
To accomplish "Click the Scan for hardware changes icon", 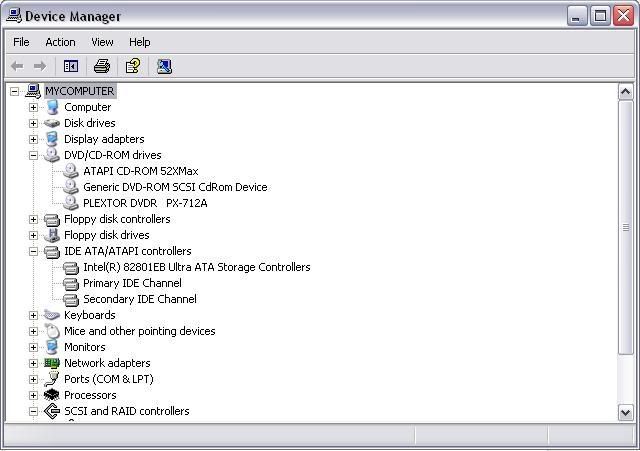I will click(164, 66).
